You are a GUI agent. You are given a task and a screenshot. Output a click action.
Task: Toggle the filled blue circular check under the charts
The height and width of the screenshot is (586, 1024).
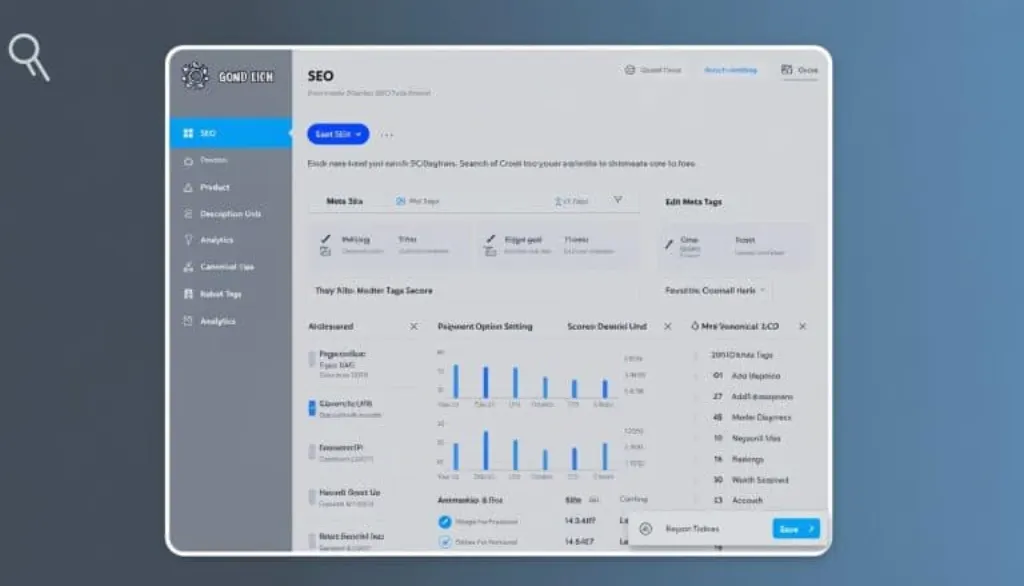pos(445,521)
